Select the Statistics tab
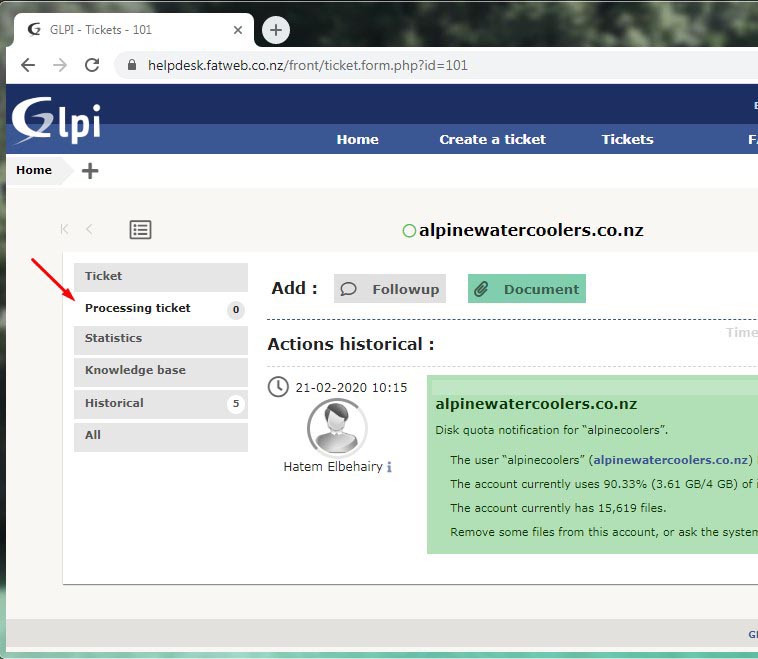The width and height of the screenshot is (758, 659). pos(160,339)
